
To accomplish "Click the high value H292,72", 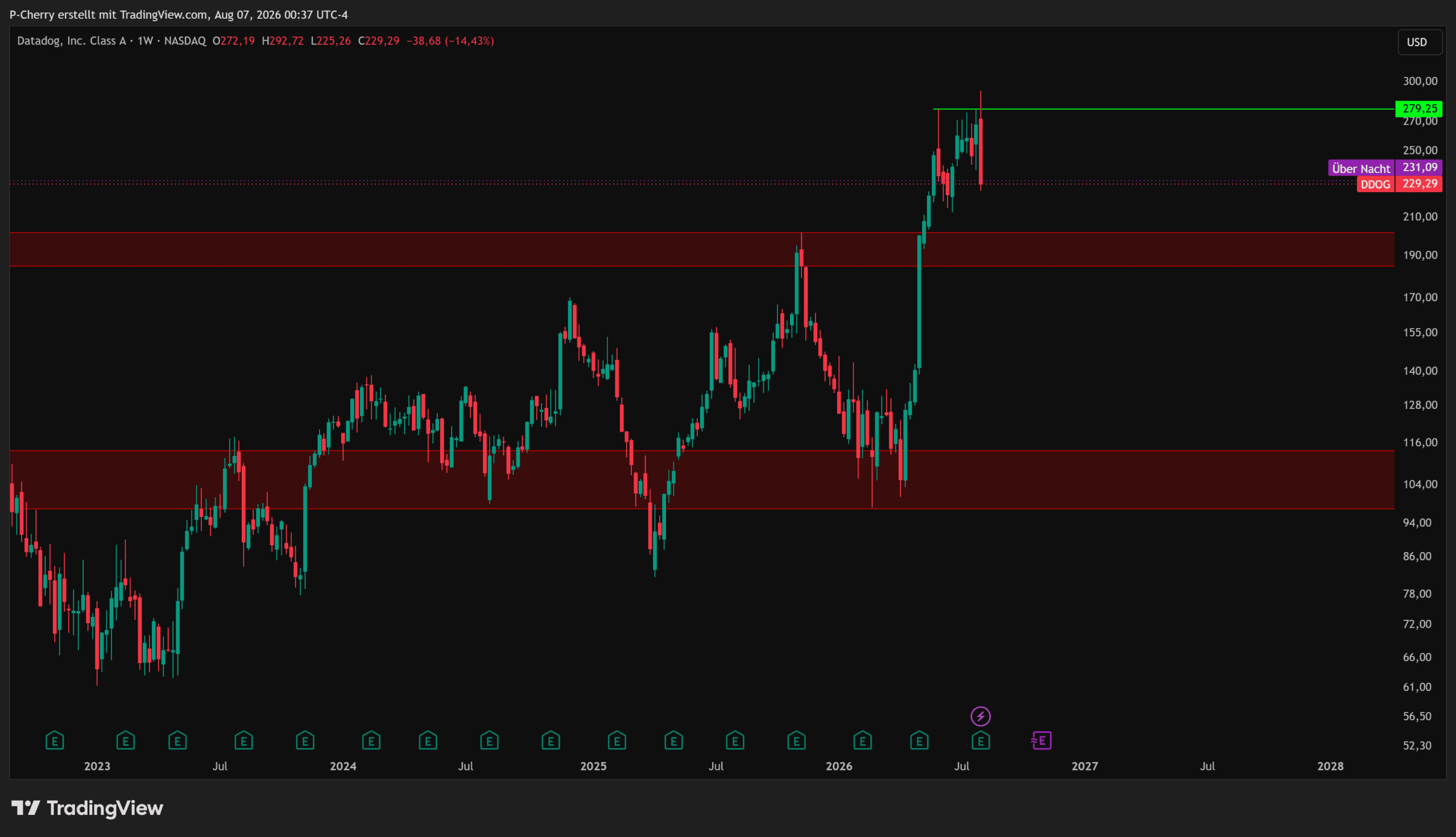I will tap(282, 41).
